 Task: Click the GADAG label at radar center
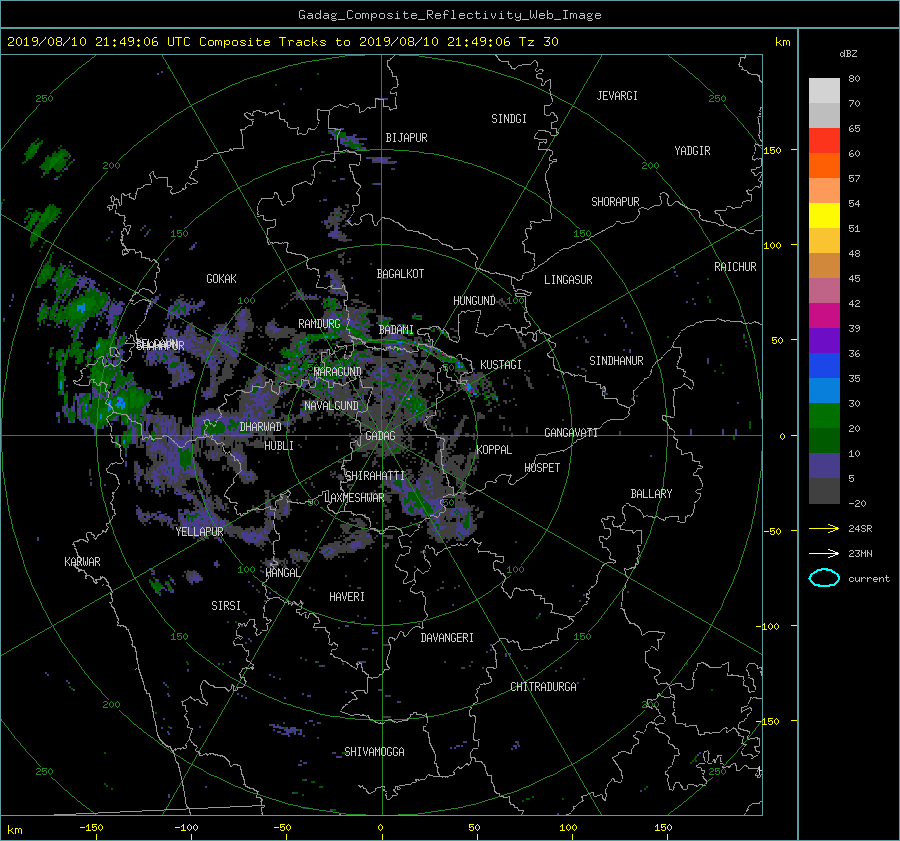pyautogui.click(x=381, y=436)
